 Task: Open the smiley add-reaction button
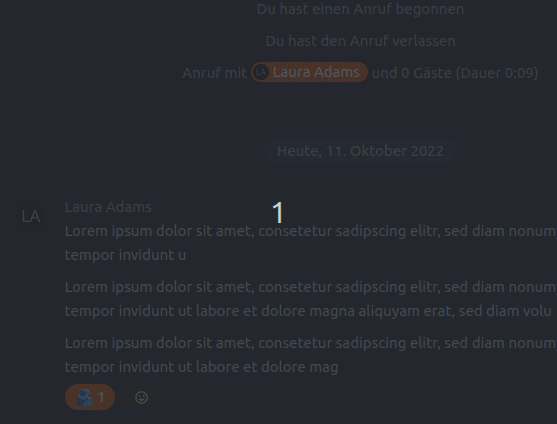141,397
